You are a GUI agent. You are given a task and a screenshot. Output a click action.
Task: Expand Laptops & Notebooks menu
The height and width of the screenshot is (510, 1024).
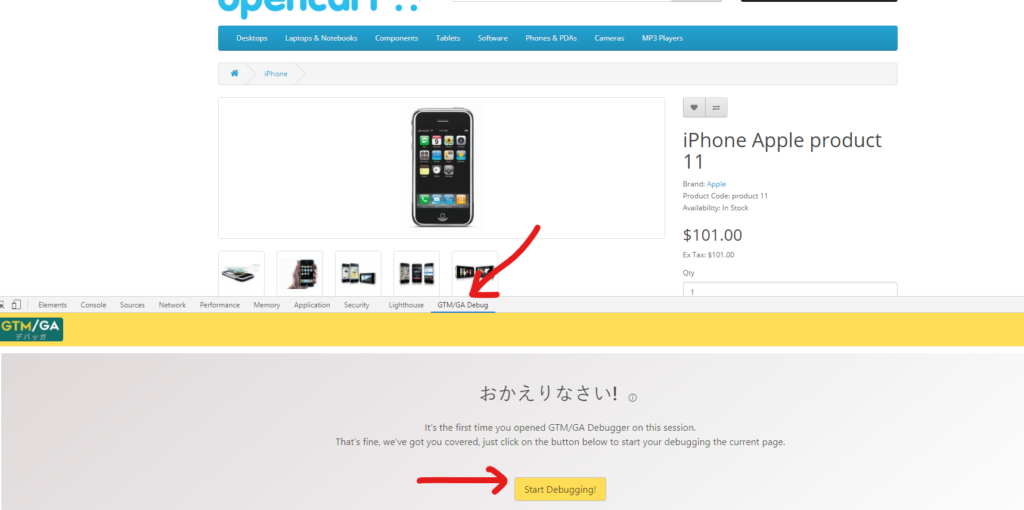click(x=321, y=39)
